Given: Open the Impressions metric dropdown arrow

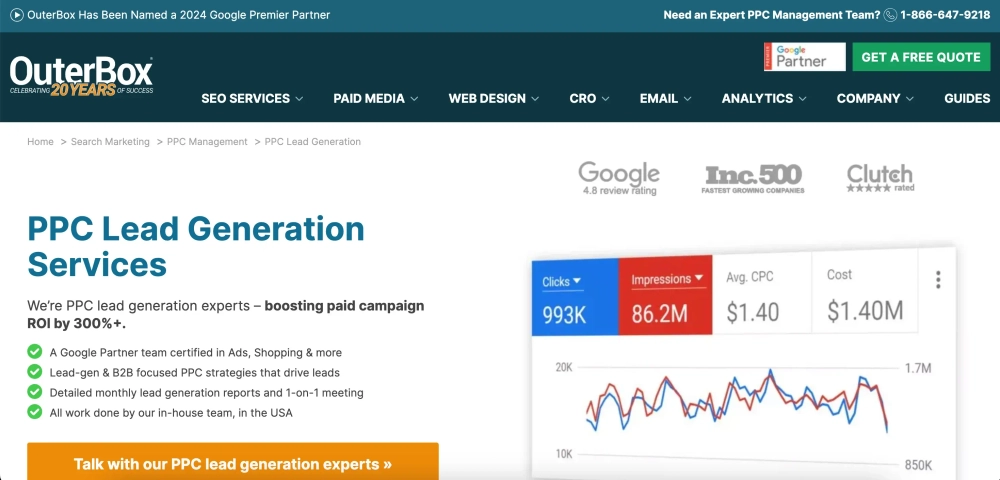Looking at the screenshot, I should coord(698,278).
